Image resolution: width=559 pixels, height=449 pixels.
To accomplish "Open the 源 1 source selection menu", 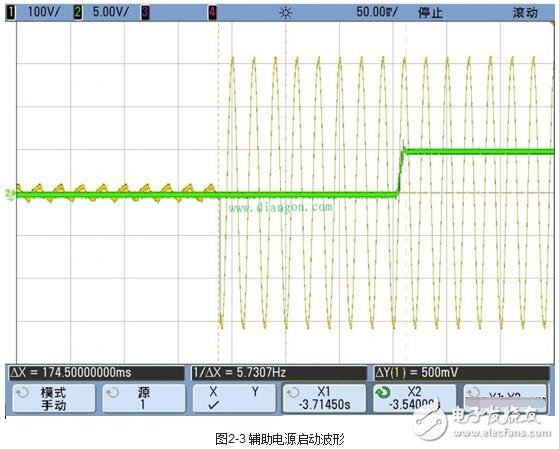I will pos(144,399).
